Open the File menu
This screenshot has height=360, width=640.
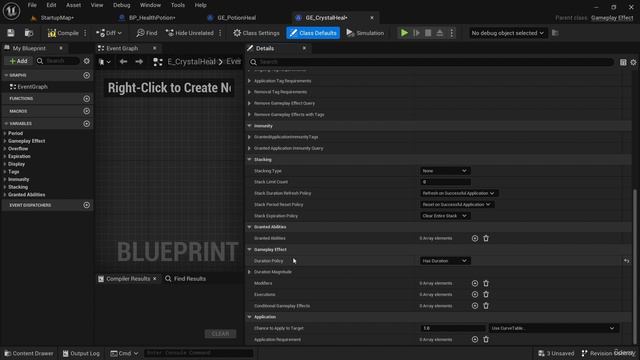click(x=32, y=5)
